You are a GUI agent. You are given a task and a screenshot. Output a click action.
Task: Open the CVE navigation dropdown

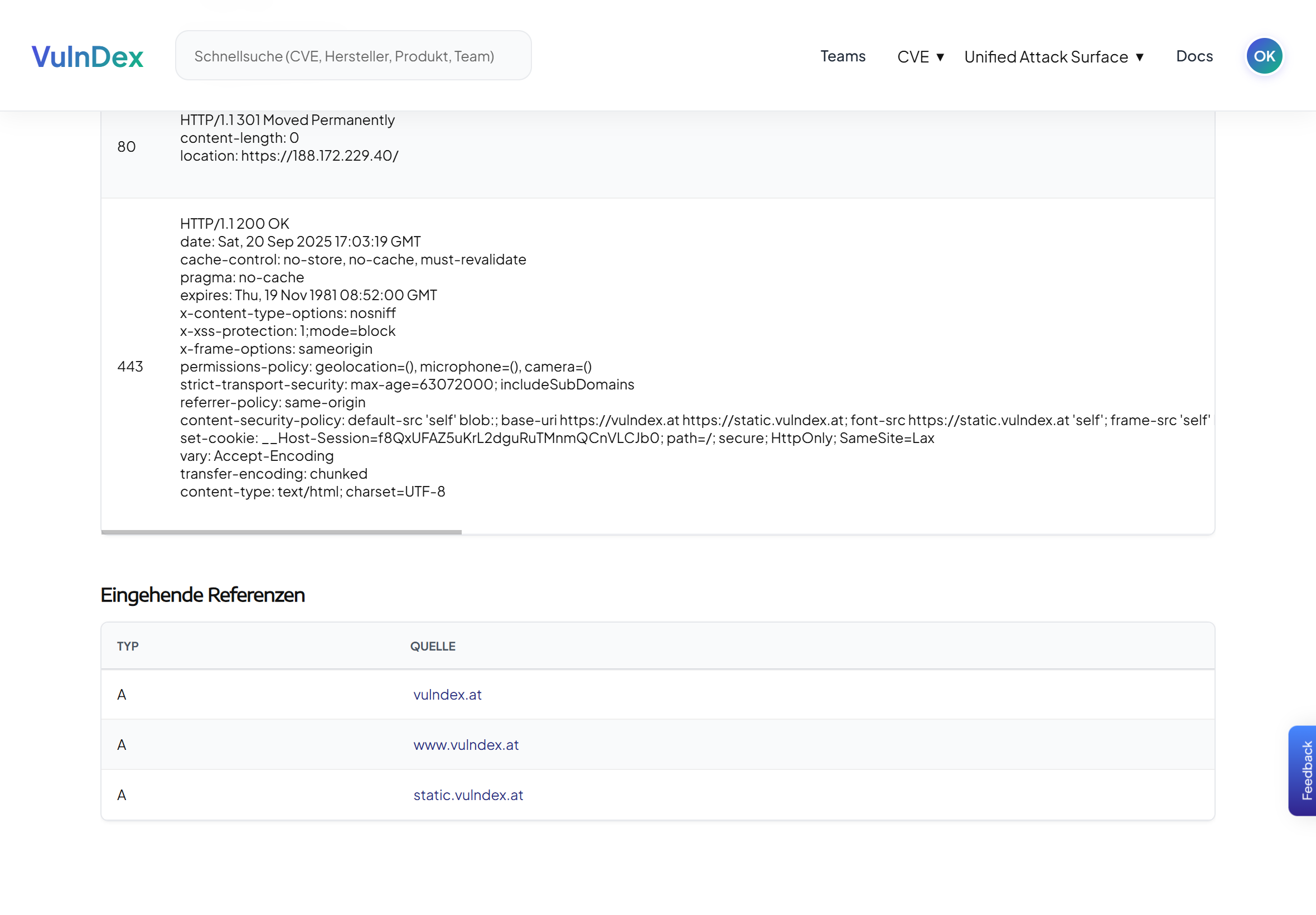[919, 56]
